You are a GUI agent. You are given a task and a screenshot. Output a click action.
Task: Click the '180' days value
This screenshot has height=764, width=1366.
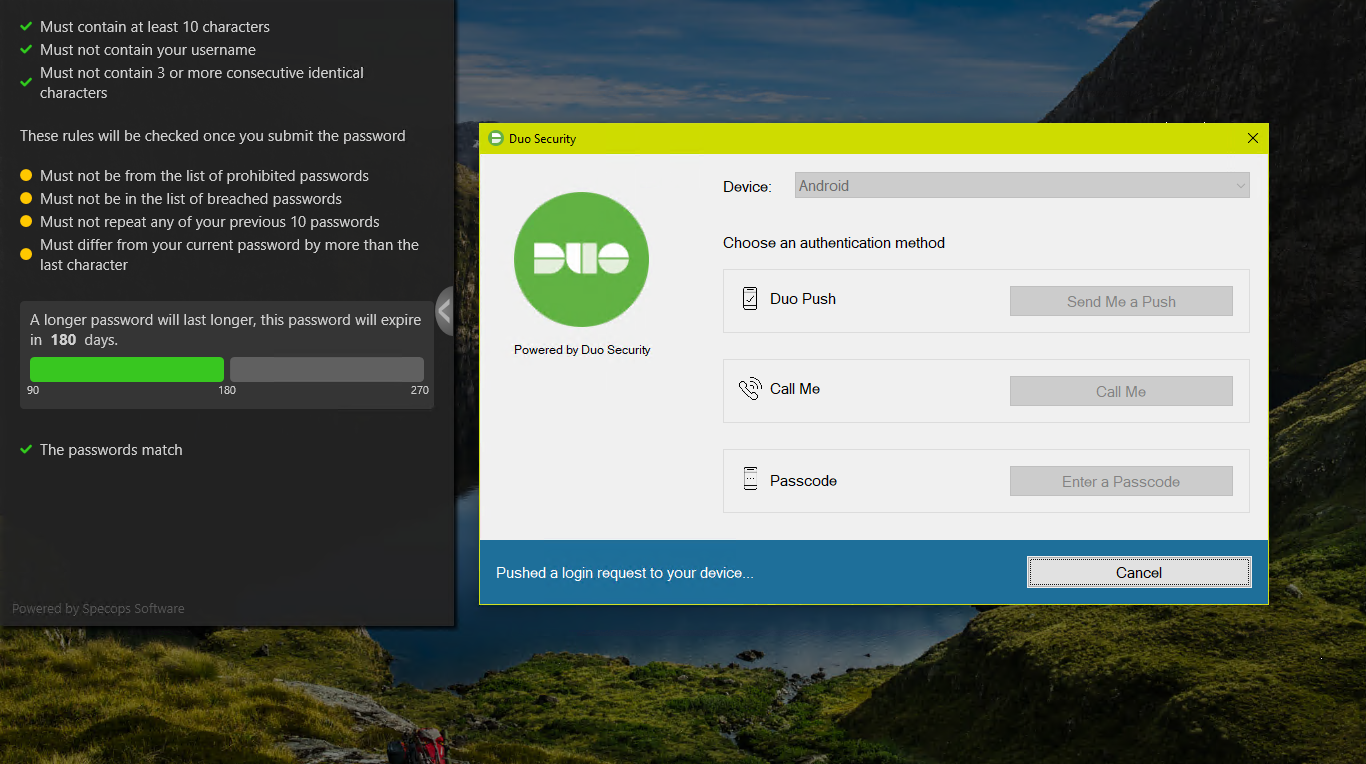click(63, 340)
